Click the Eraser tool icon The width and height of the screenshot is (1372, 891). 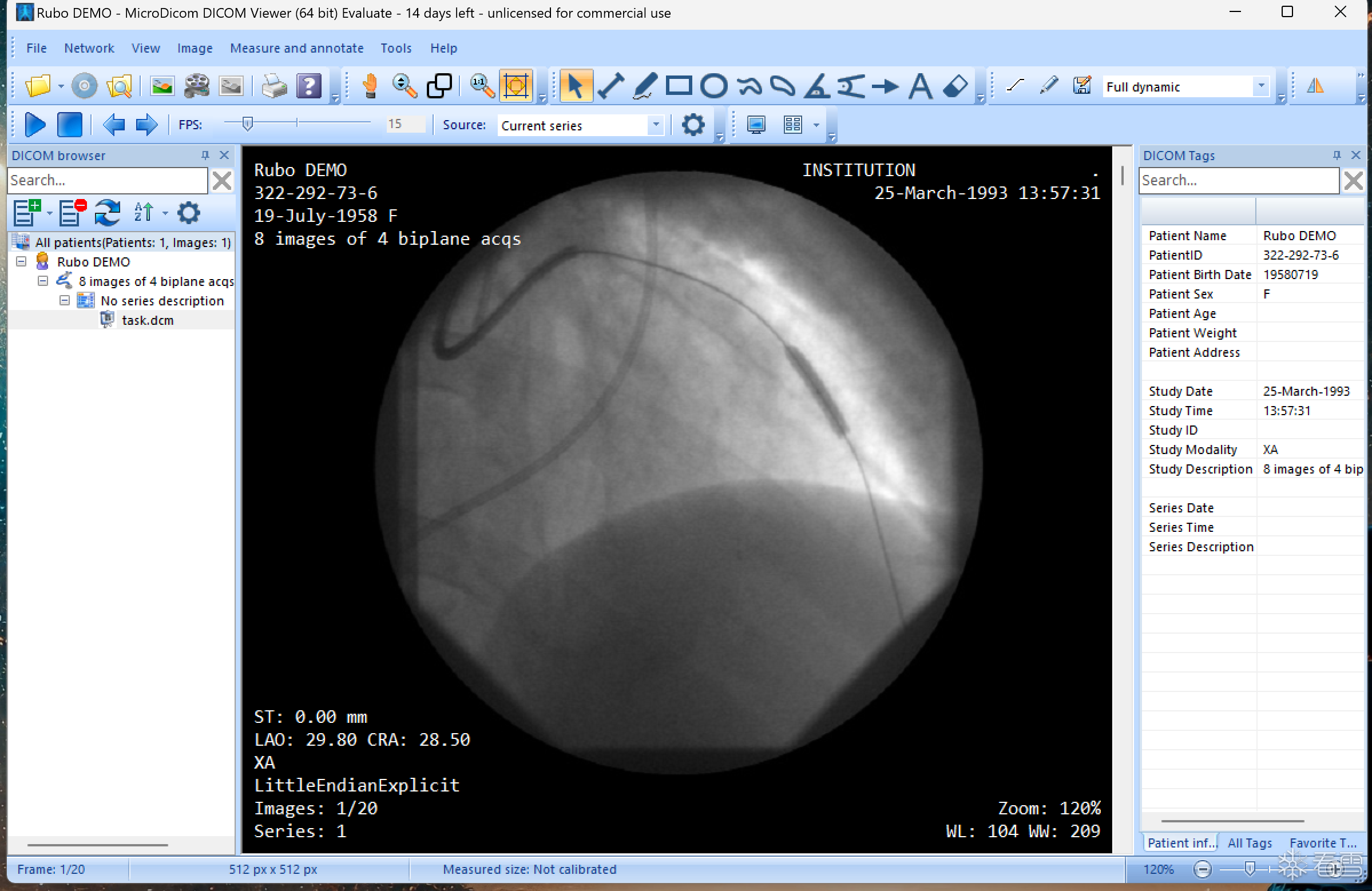click(x=955, y=86)
